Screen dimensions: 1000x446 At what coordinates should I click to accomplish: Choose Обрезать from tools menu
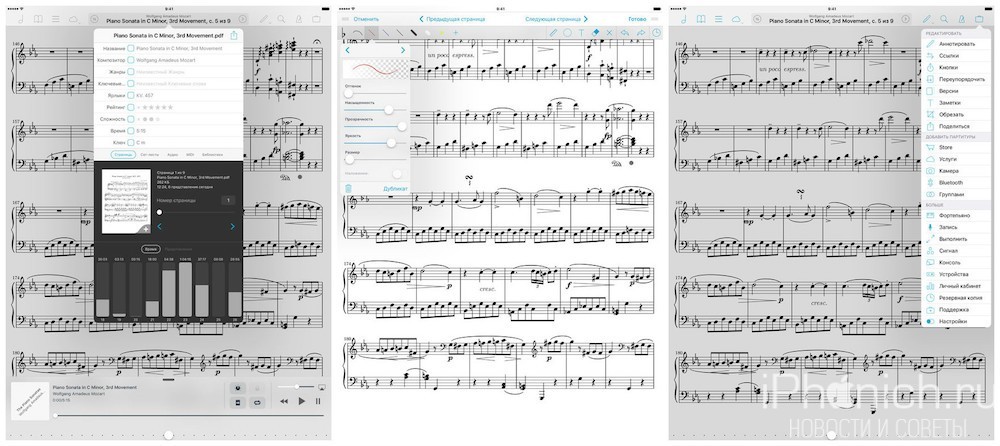956,114
